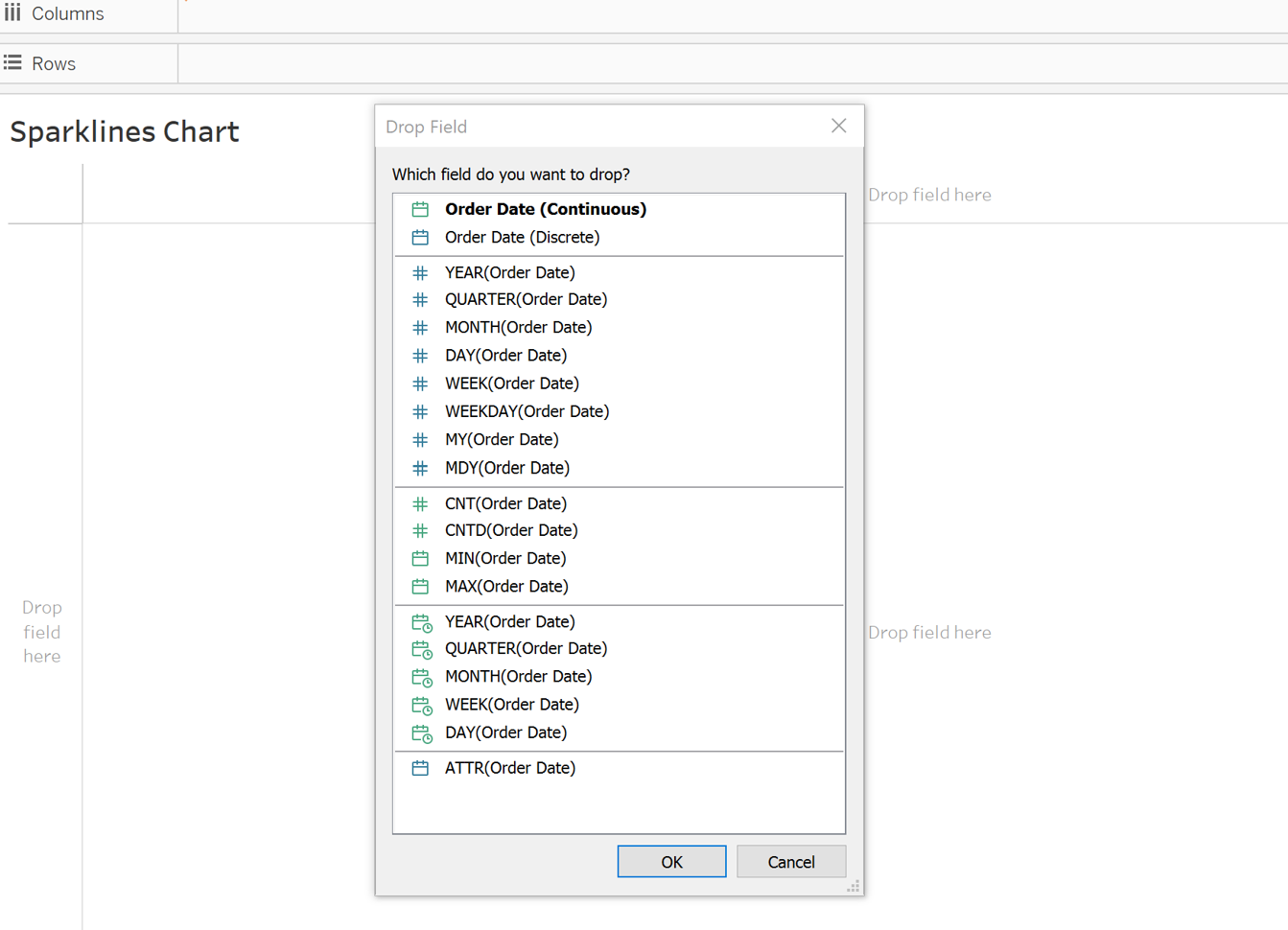Viewport: 1288px width, 930px height.
Task: Click the dialog resize grip corner
Action: pyautogui.click(x=853, y=887)
